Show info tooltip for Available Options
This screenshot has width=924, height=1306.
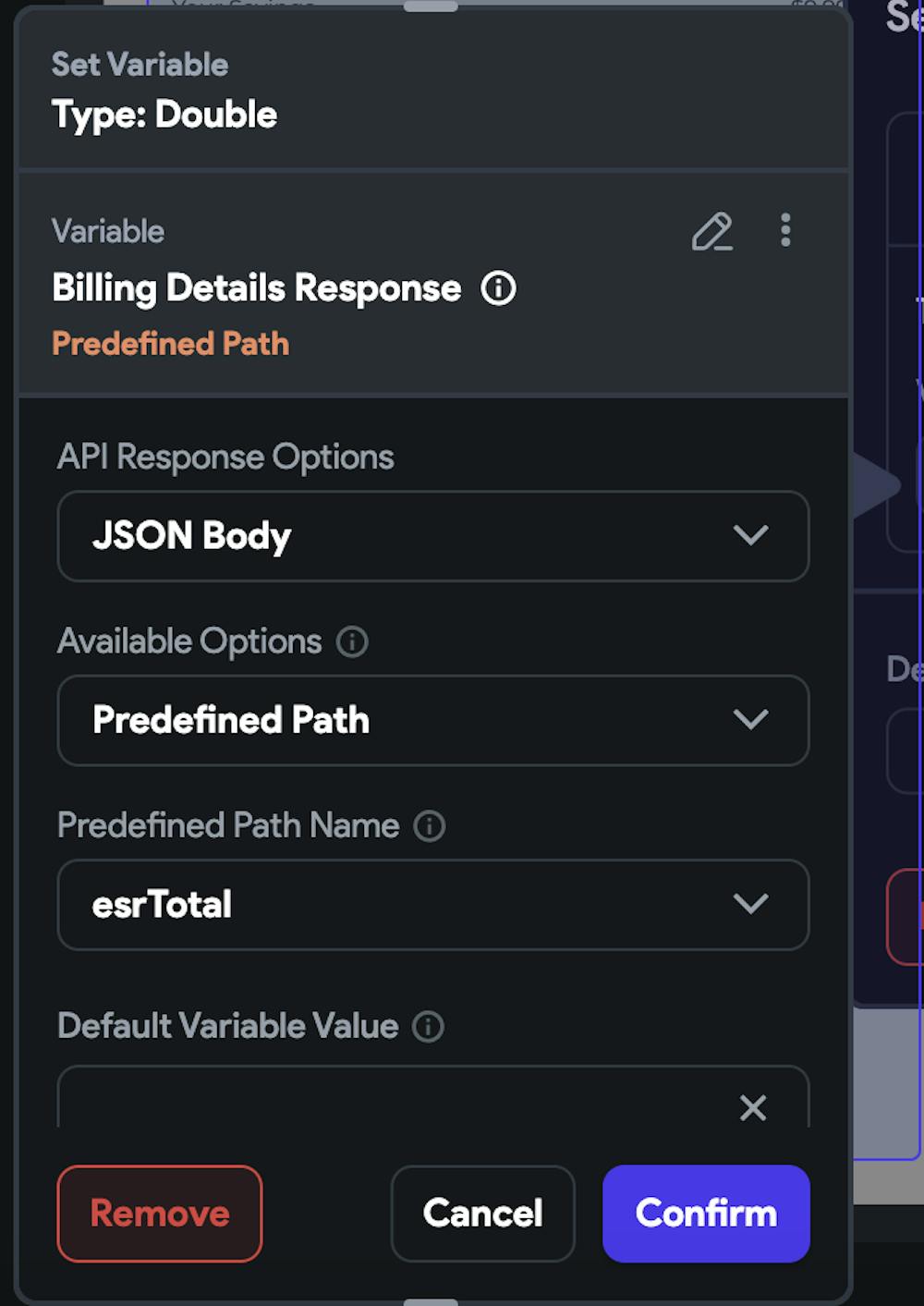point(352,641)
